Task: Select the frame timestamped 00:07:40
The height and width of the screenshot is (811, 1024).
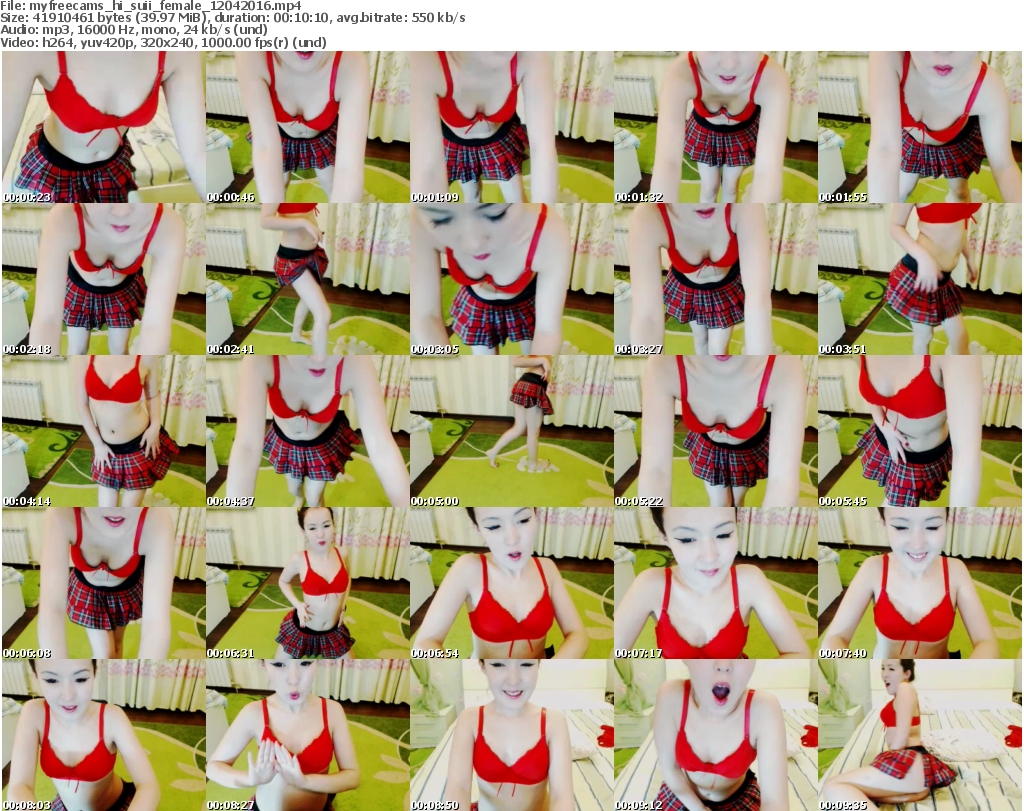Action: pyautogui.click(x=920, y=583)
